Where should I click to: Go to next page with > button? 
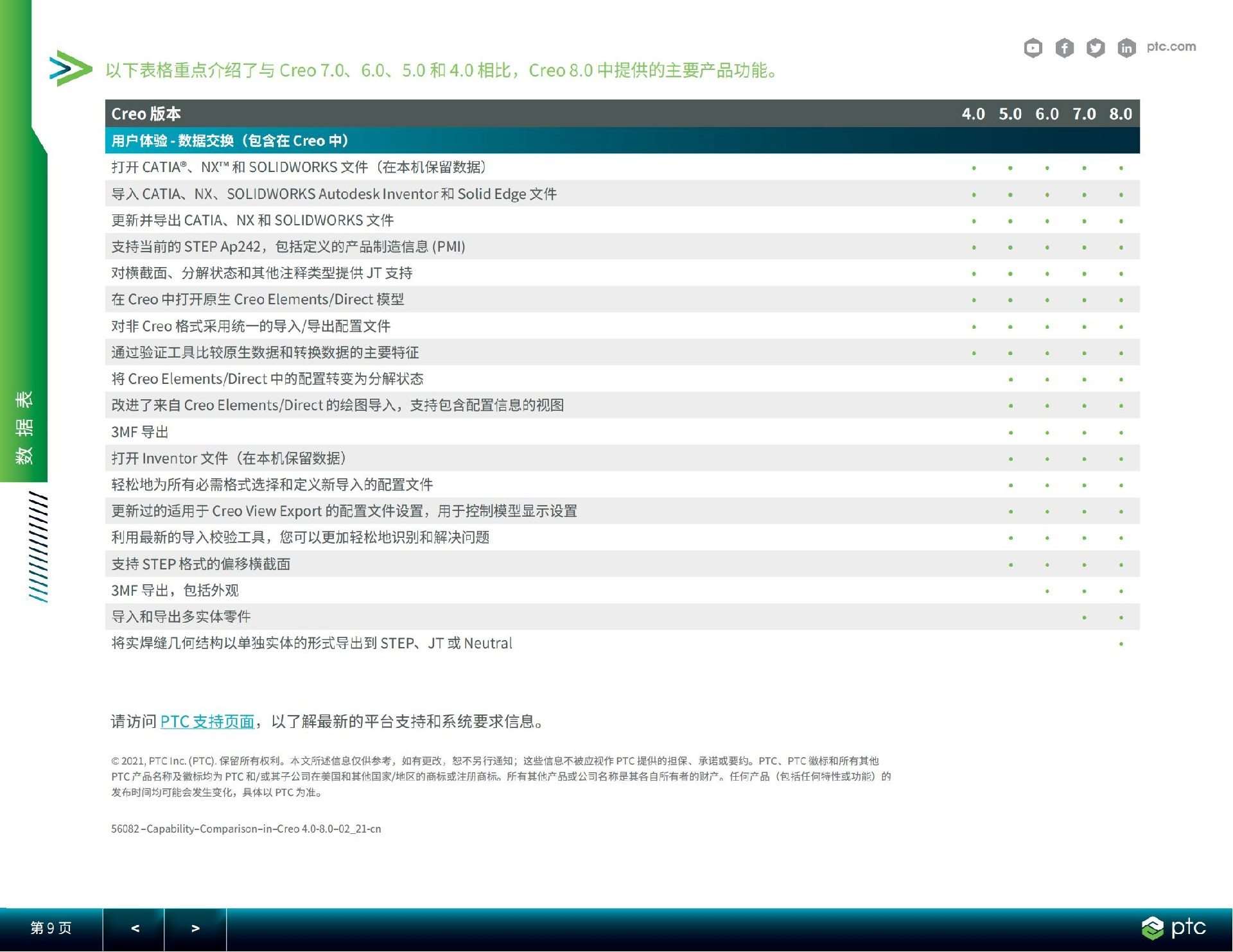click(x=195, y=929)
